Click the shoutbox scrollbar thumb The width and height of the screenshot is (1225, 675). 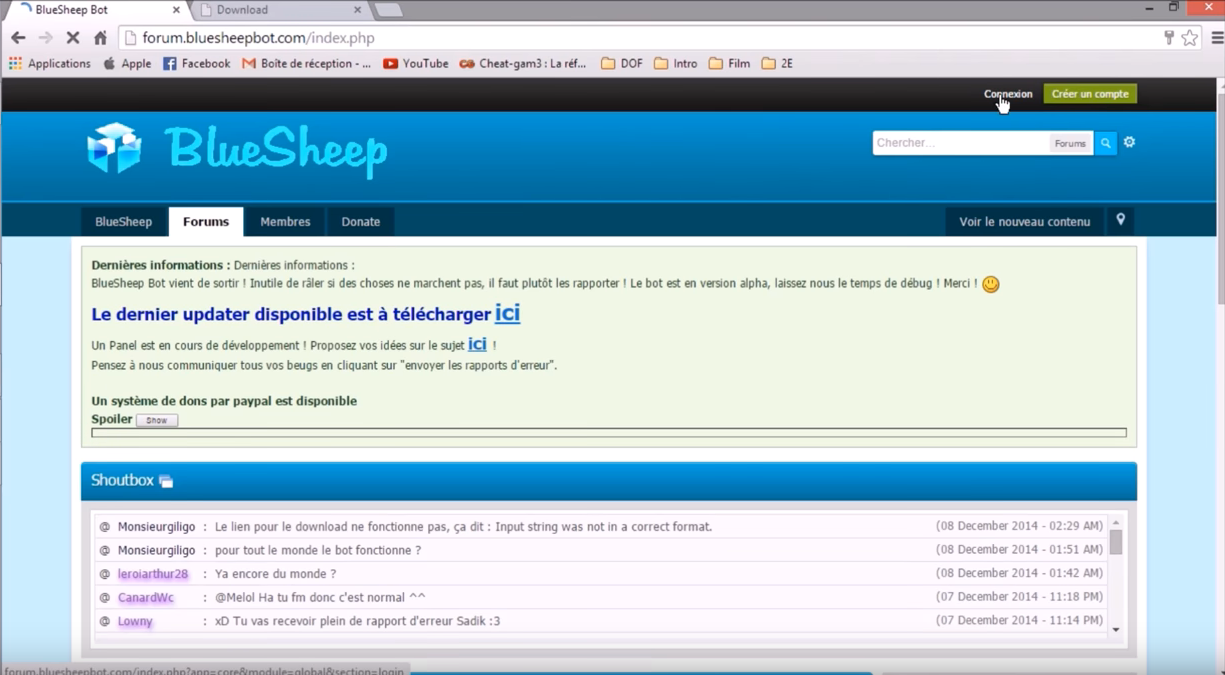click(1116, 542)
